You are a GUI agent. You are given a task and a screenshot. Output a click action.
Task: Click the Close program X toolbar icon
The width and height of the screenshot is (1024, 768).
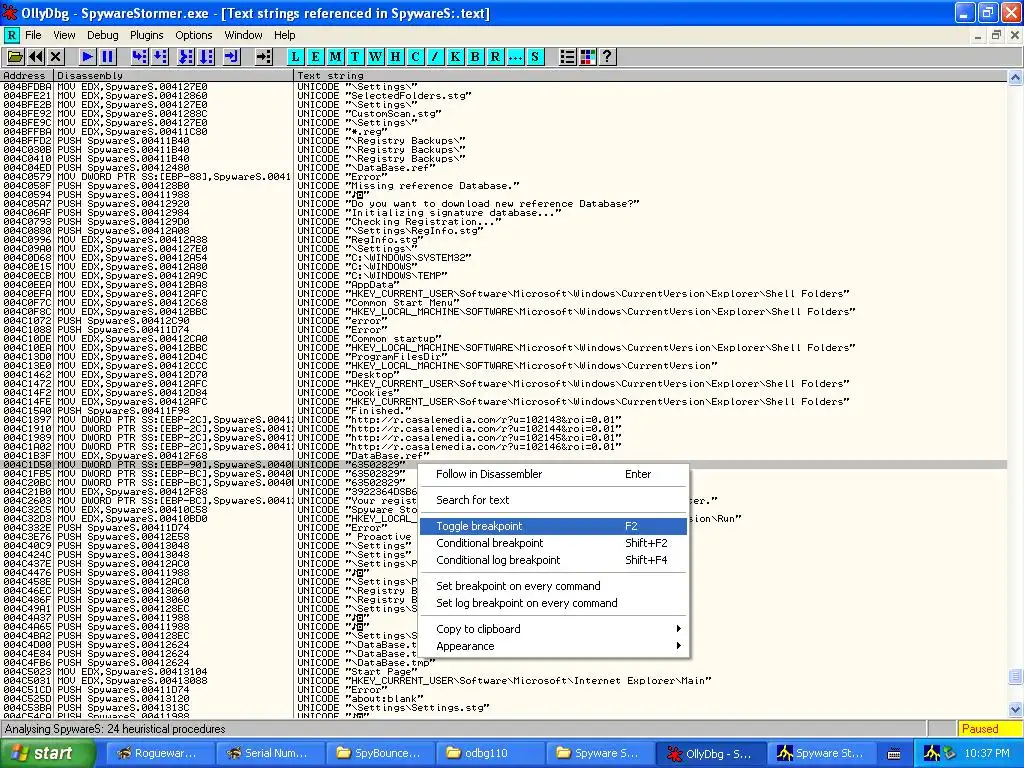click(x=56, y=57)
